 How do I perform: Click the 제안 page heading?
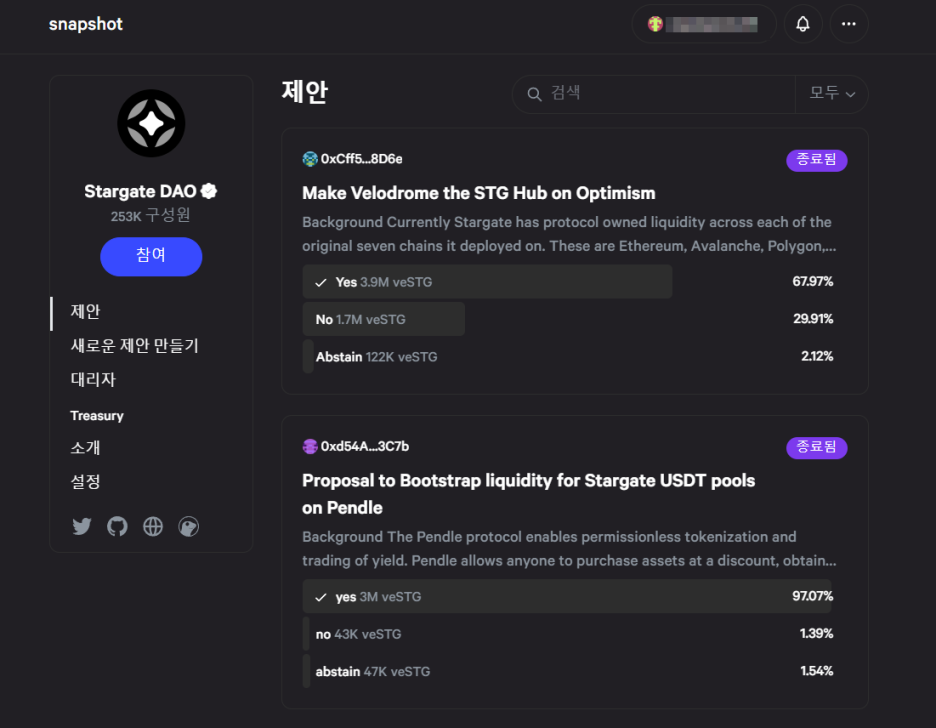(x=305, y=92)
